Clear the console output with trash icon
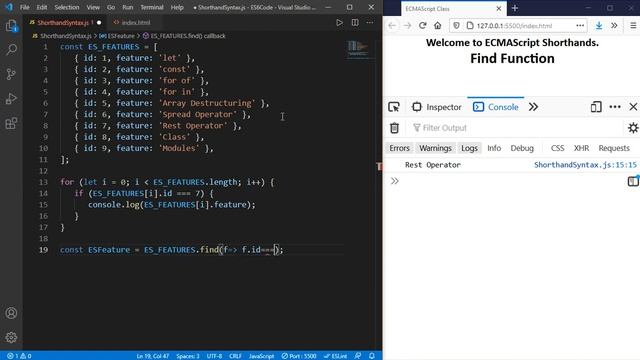Screen dimensions: 640x360 click(394, 128)
